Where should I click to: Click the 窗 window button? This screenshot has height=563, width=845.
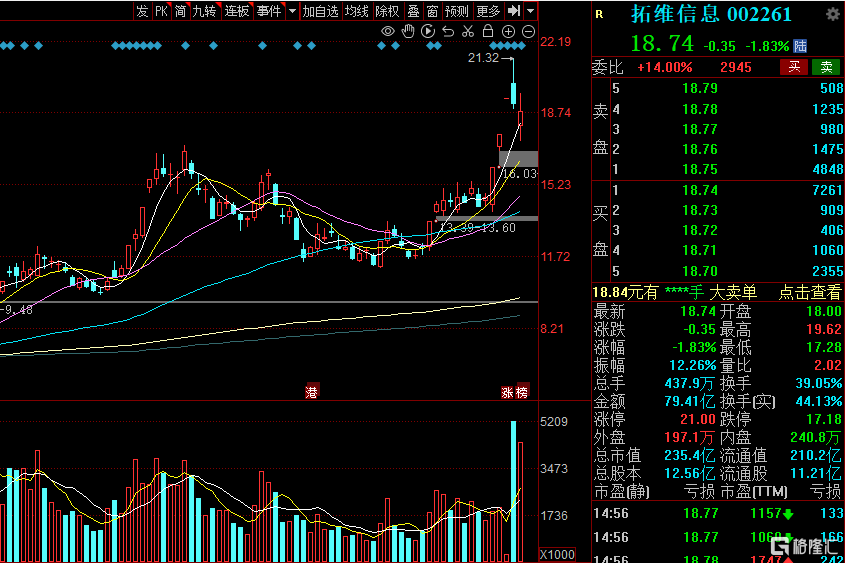[432, 11]
